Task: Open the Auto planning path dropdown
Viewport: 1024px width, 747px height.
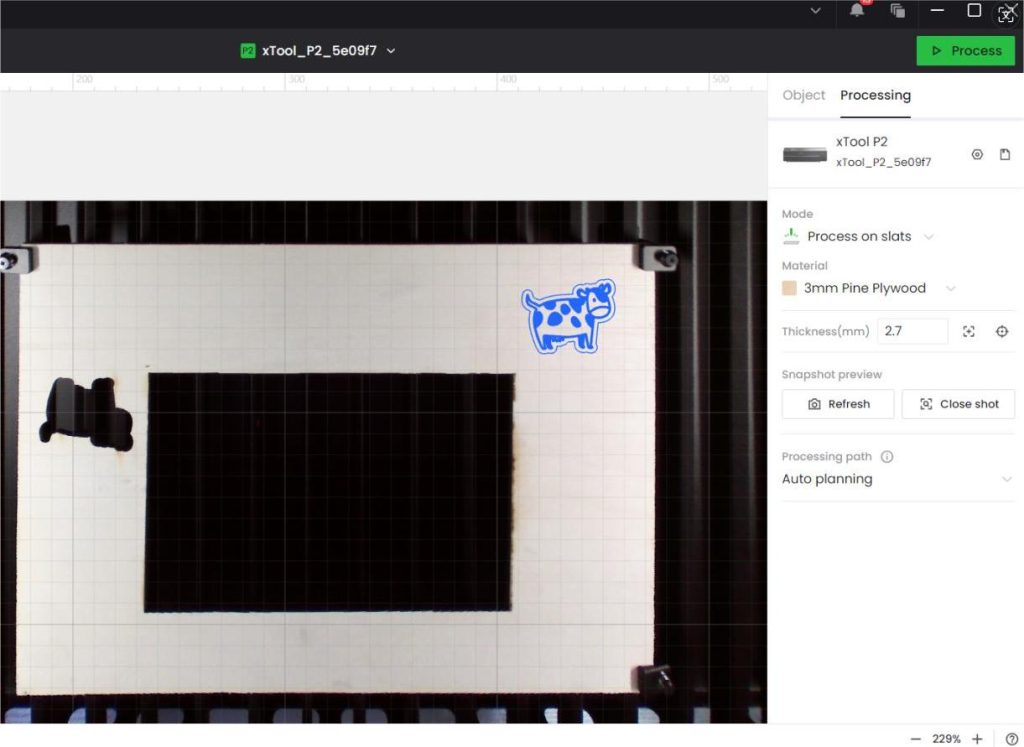Action: coord(898,479)
